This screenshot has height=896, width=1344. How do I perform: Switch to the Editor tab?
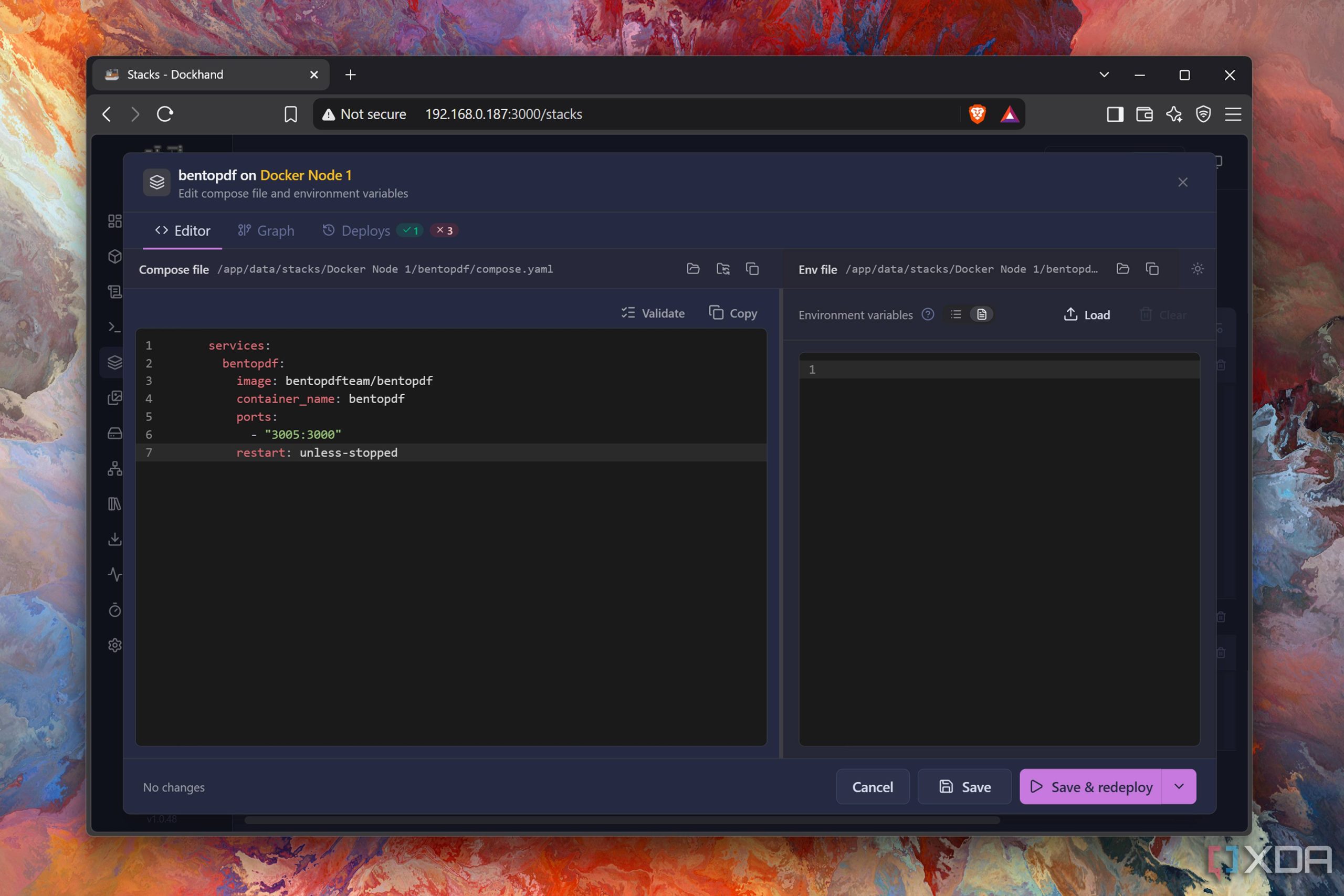(x=183, y=231)
